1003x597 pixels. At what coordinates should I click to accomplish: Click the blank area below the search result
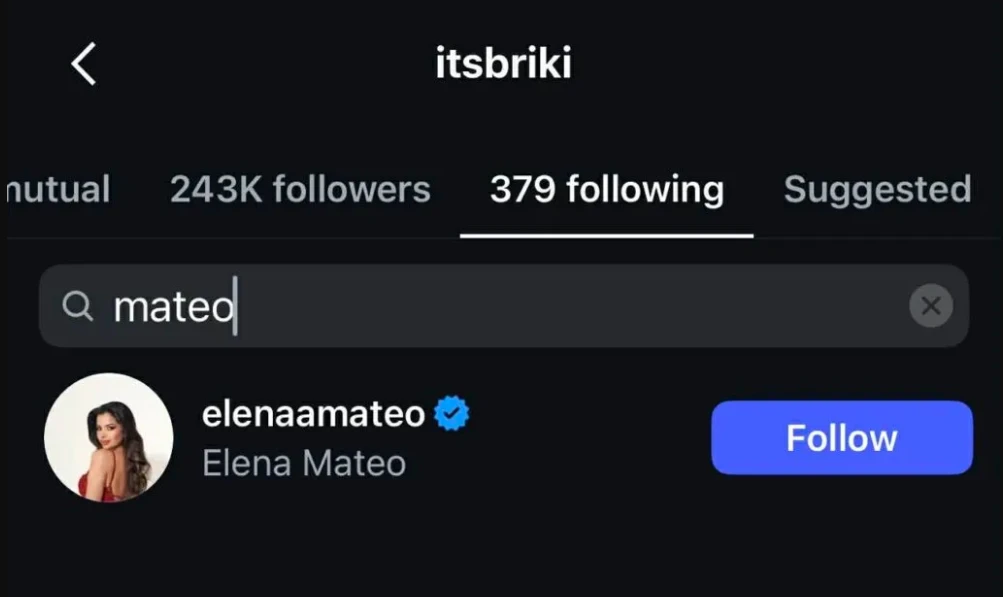(500, 550)
